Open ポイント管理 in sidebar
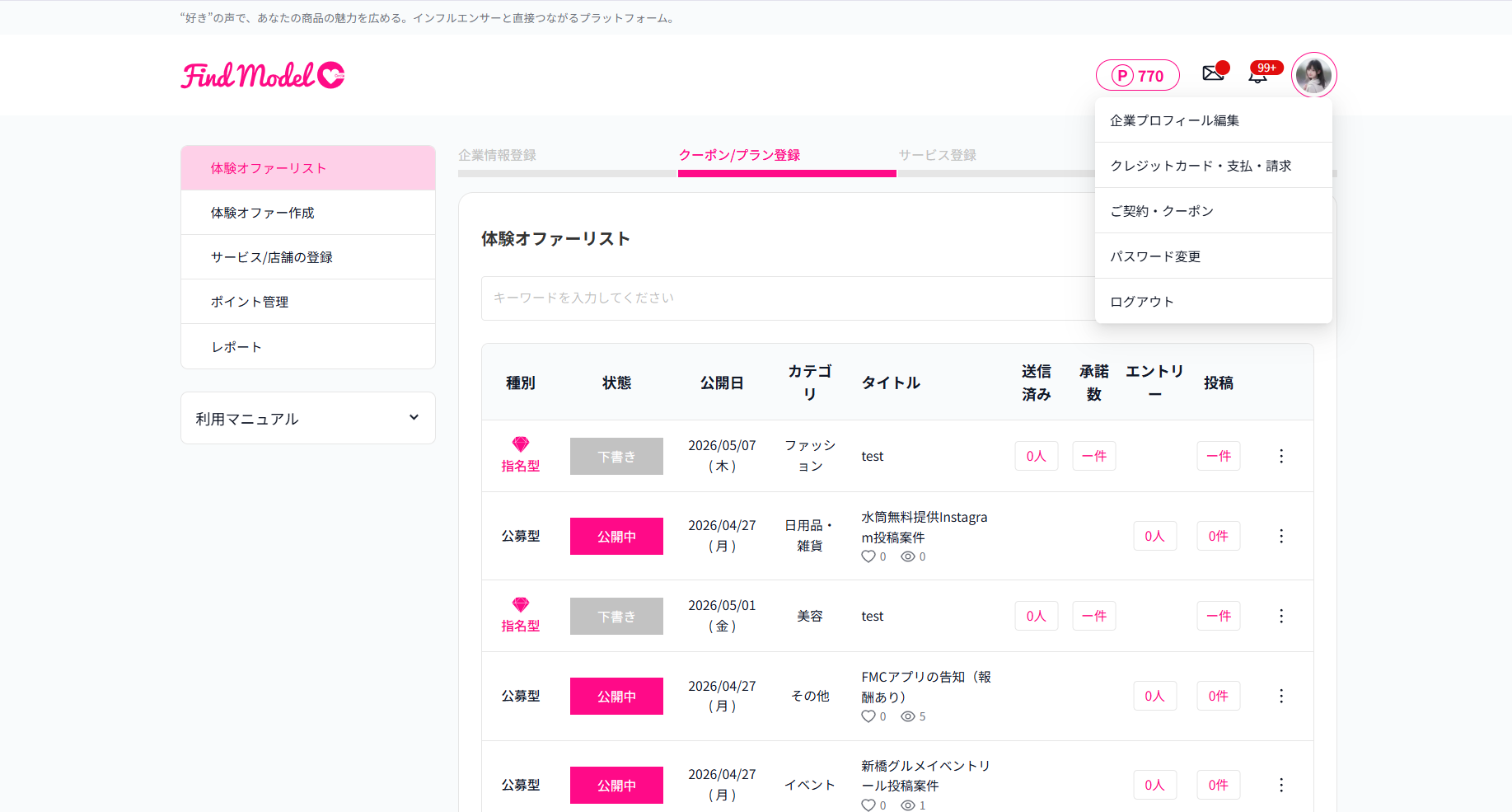1512x812 pixels. coord(308,302)
